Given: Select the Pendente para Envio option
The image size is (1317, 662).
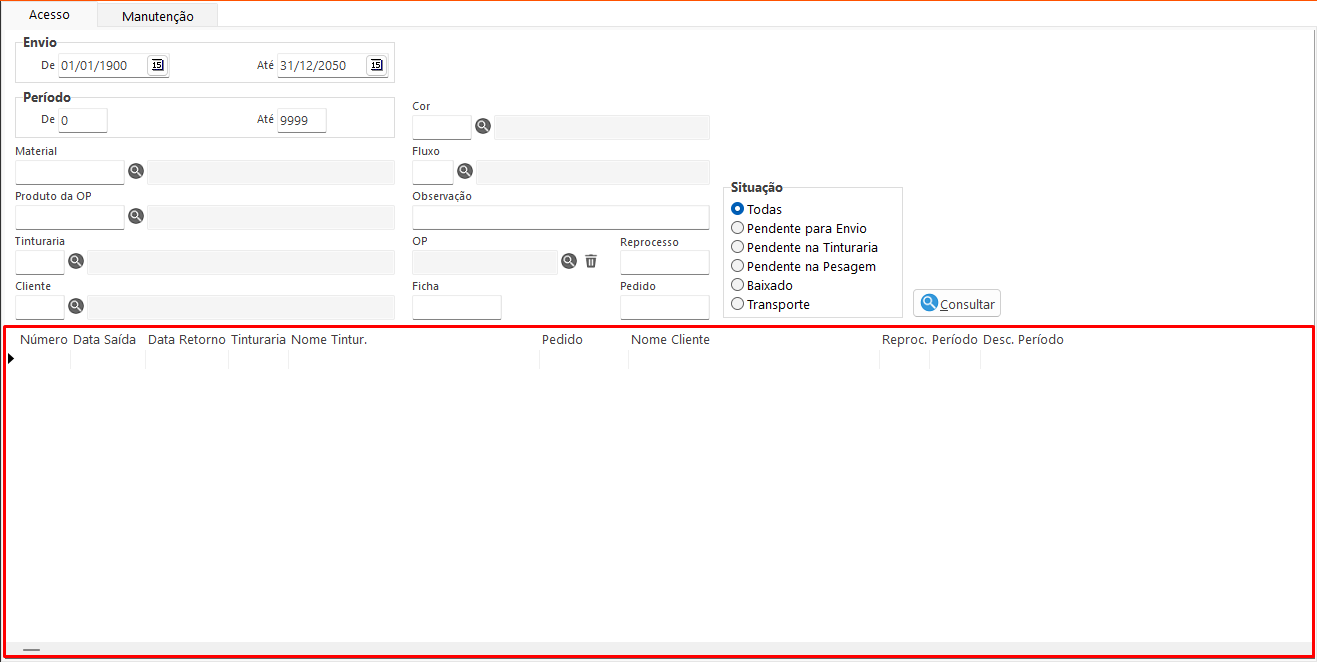Looking at the screenshot, I should tap(738, 228).
